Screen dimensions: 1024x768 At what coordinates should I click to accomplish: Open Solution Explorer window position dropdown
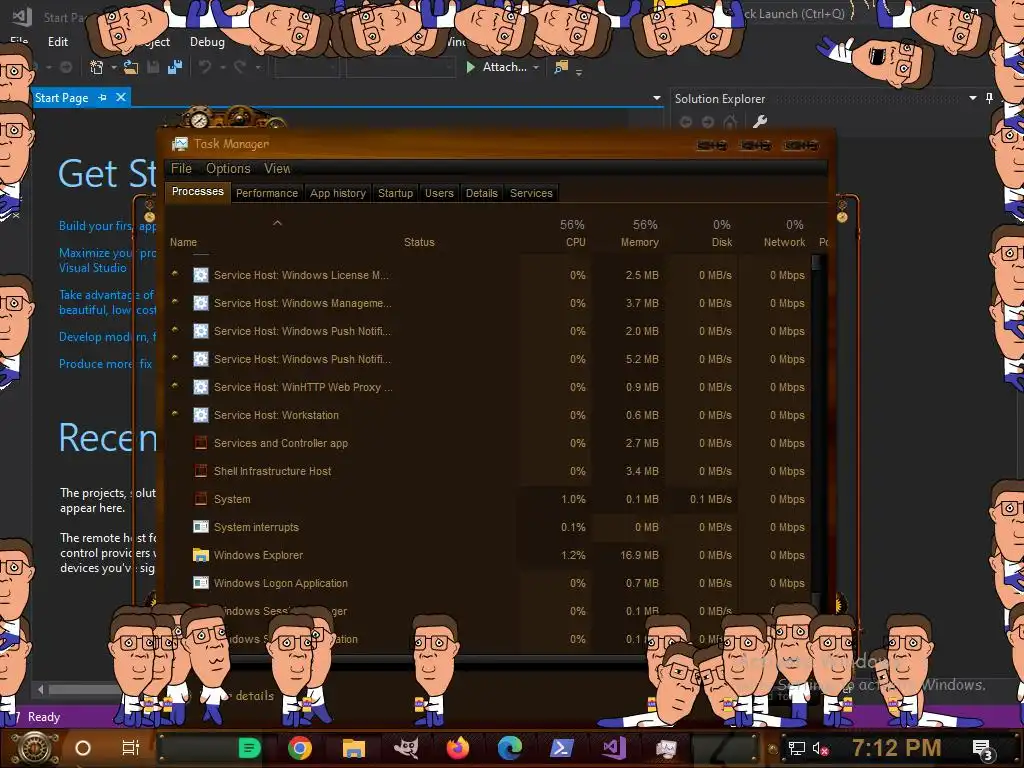pos(973,98)
